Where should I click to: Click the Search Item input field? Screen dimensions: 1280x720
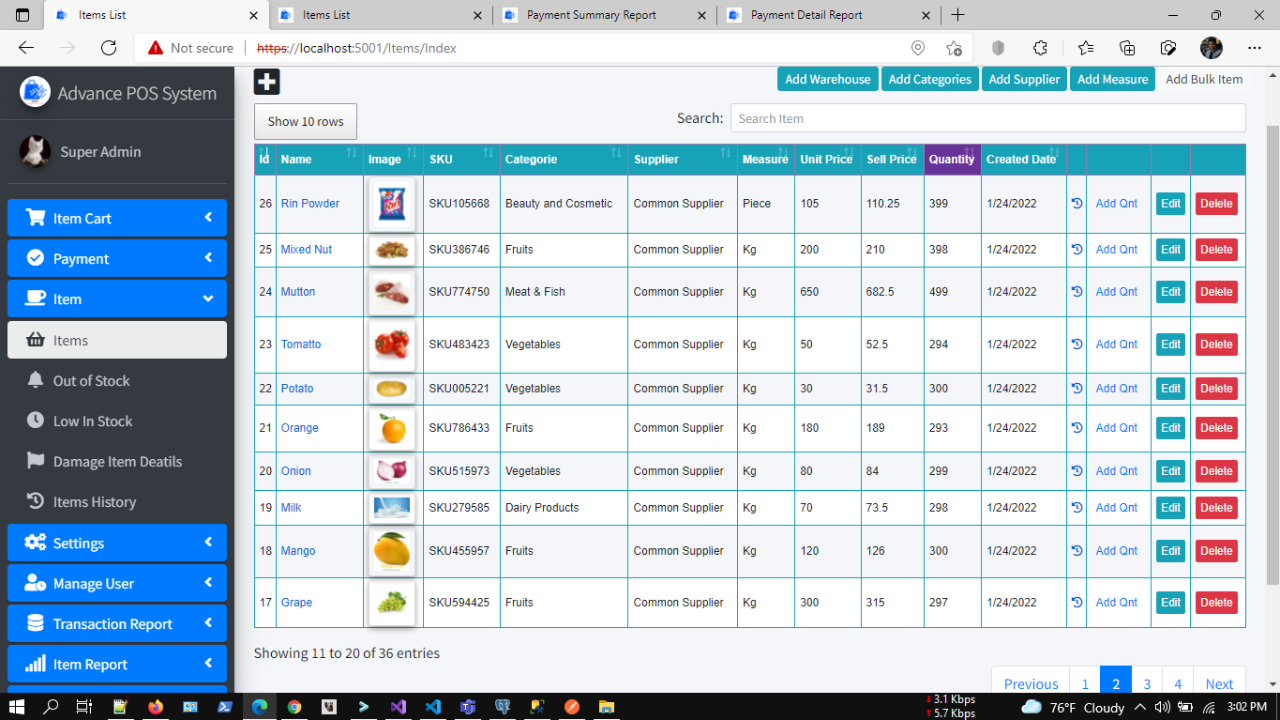tap(987, 118)
